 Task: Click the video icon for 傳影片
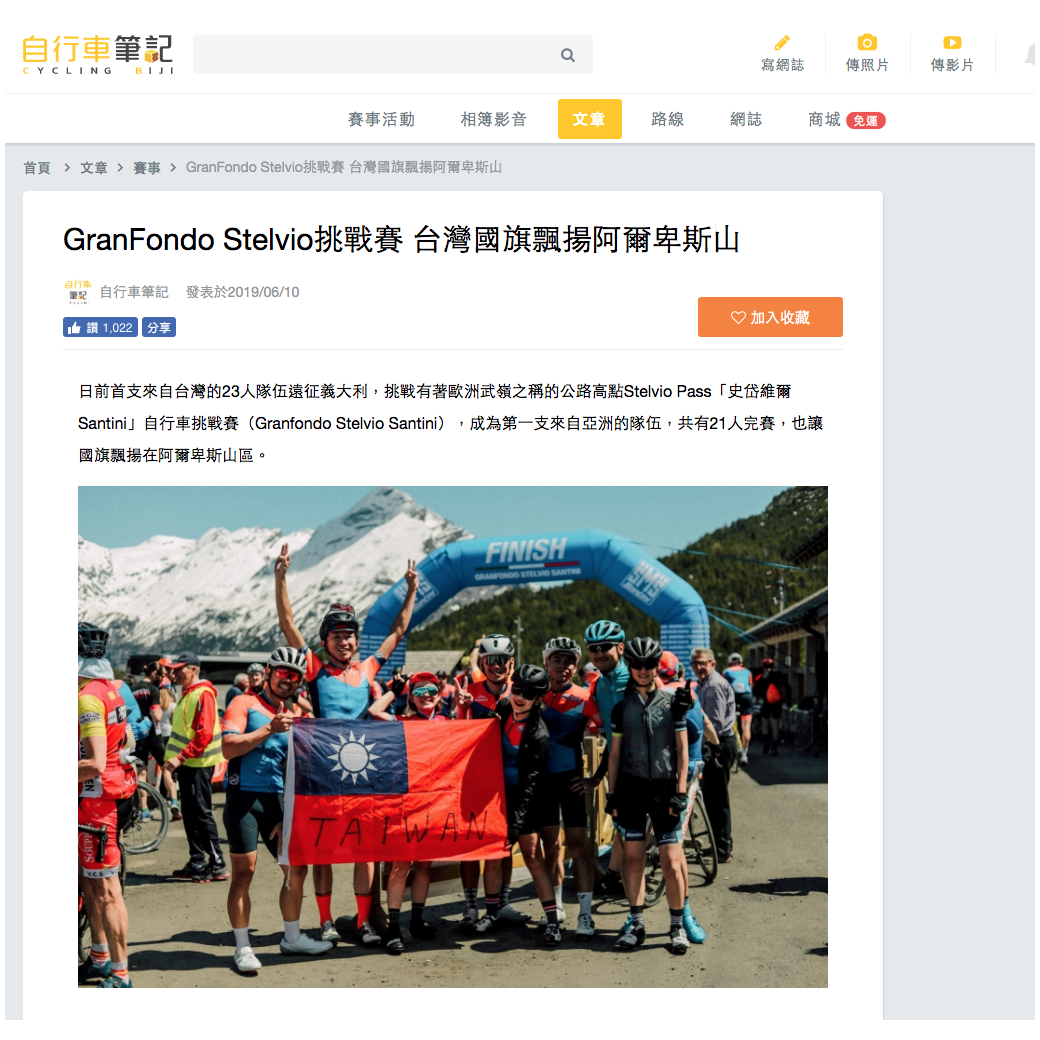click(952, 42)
